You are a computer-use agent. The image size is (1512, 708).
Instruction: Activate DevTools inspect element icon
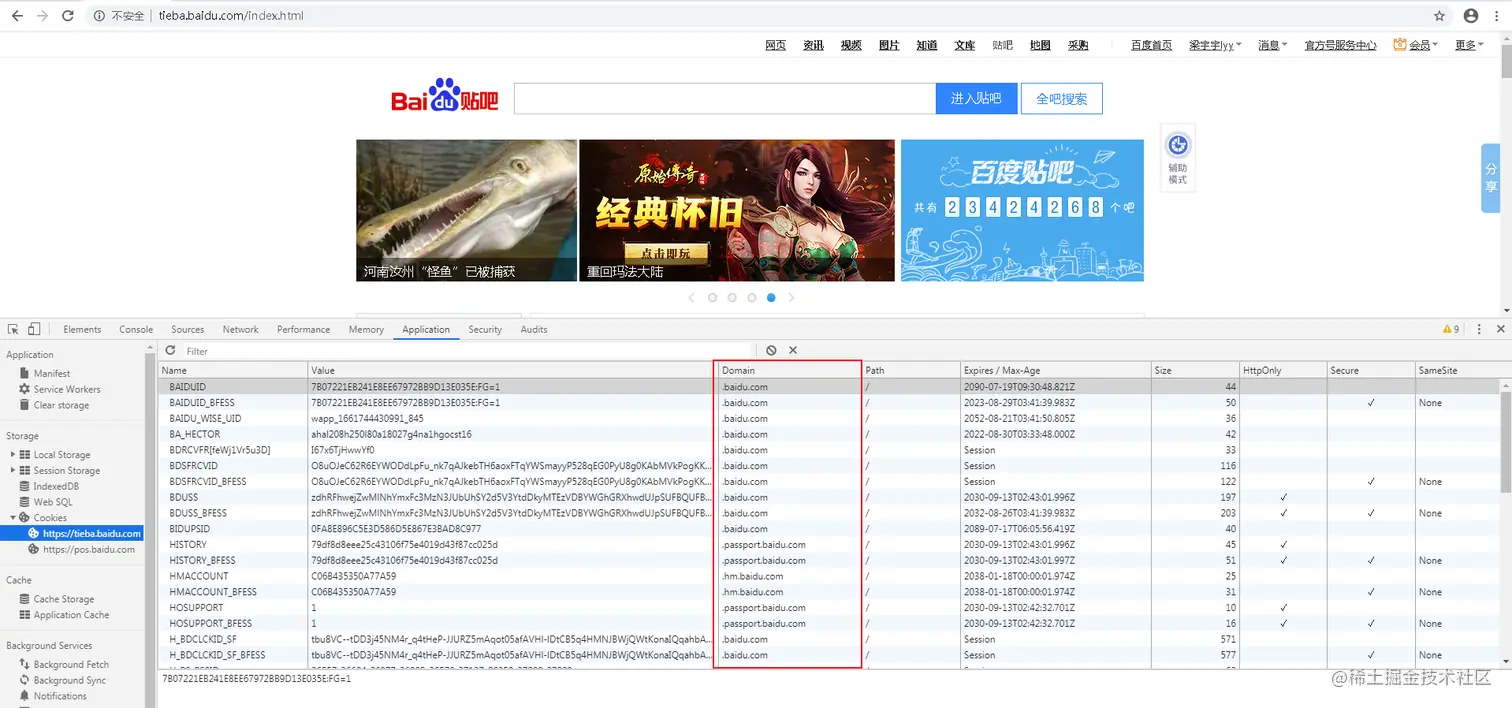14,329
